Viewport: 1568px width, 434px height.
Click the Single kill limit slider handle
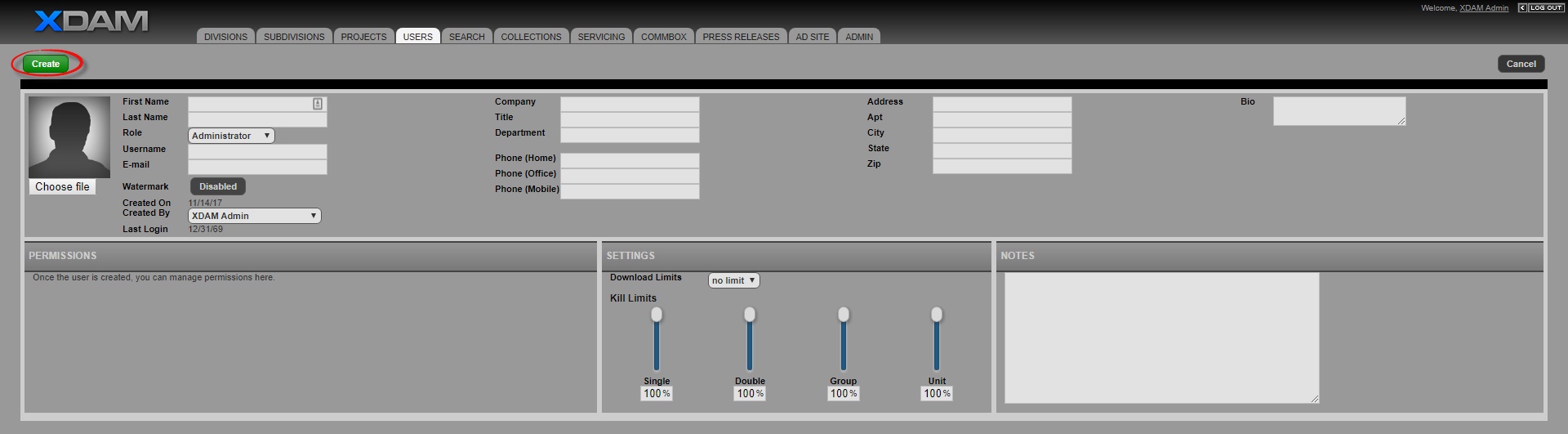[657, 315]
